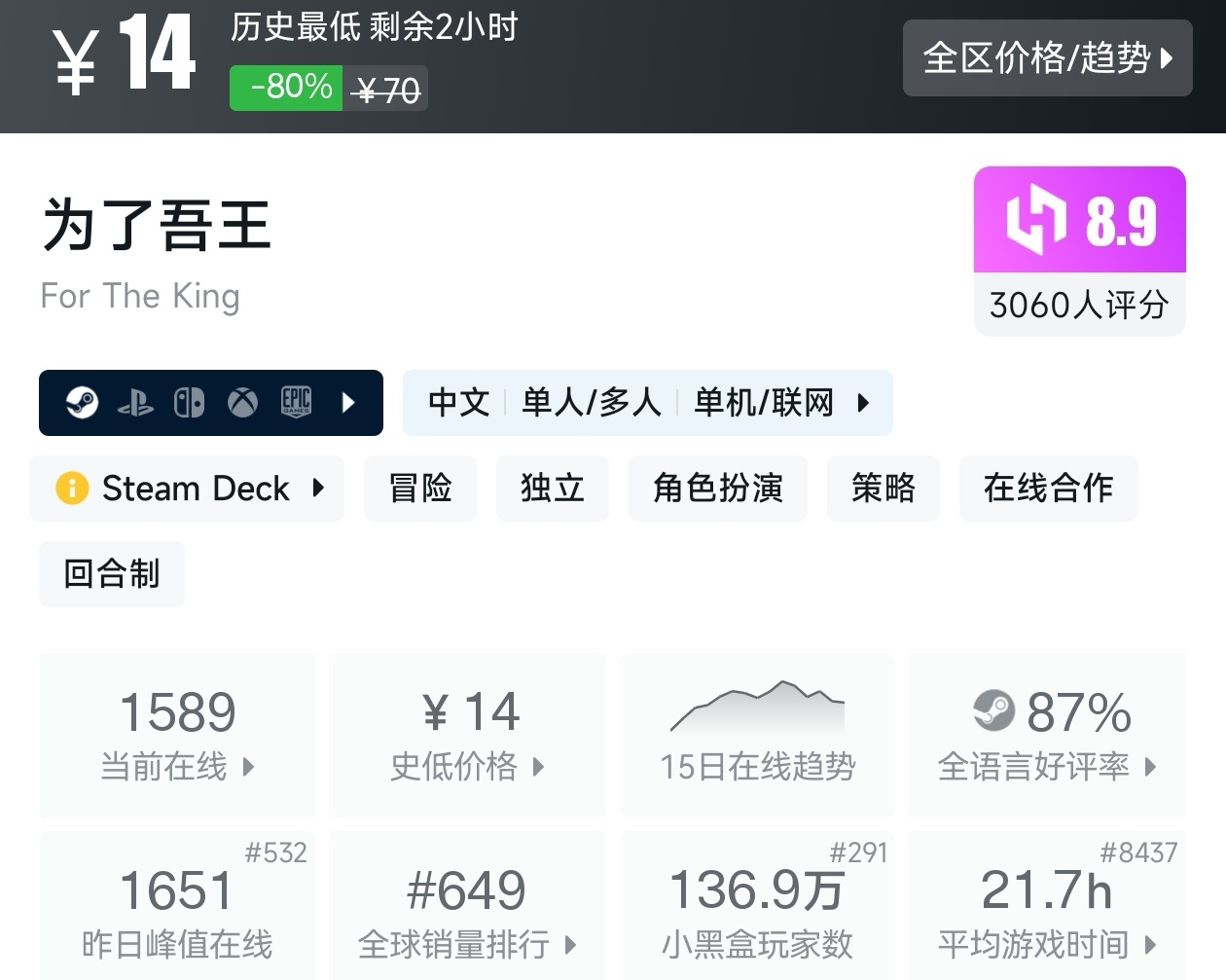Click the #291 rank label
The height and width of the screenshot is (980, 1226).
(x=858, y=853)
